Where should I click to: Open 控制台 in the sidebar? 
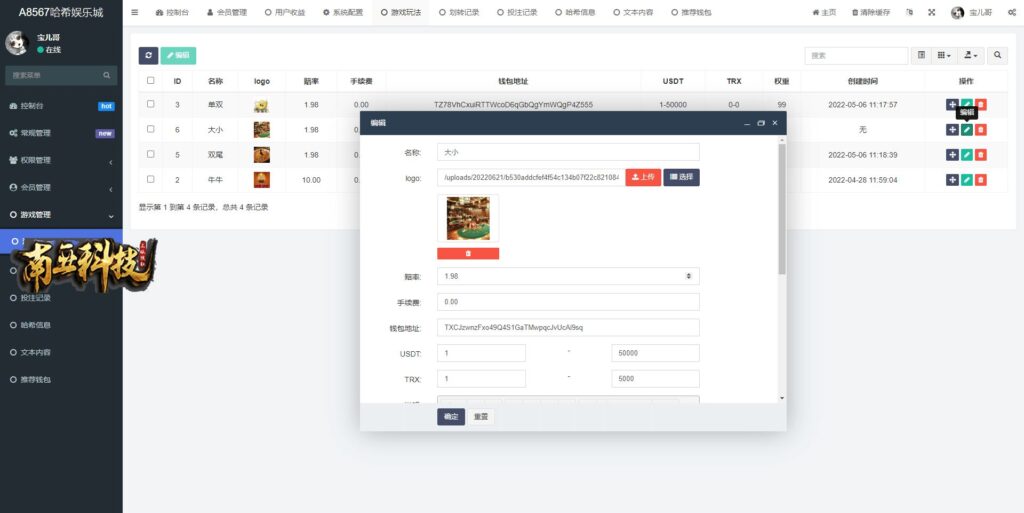point(61,106)
